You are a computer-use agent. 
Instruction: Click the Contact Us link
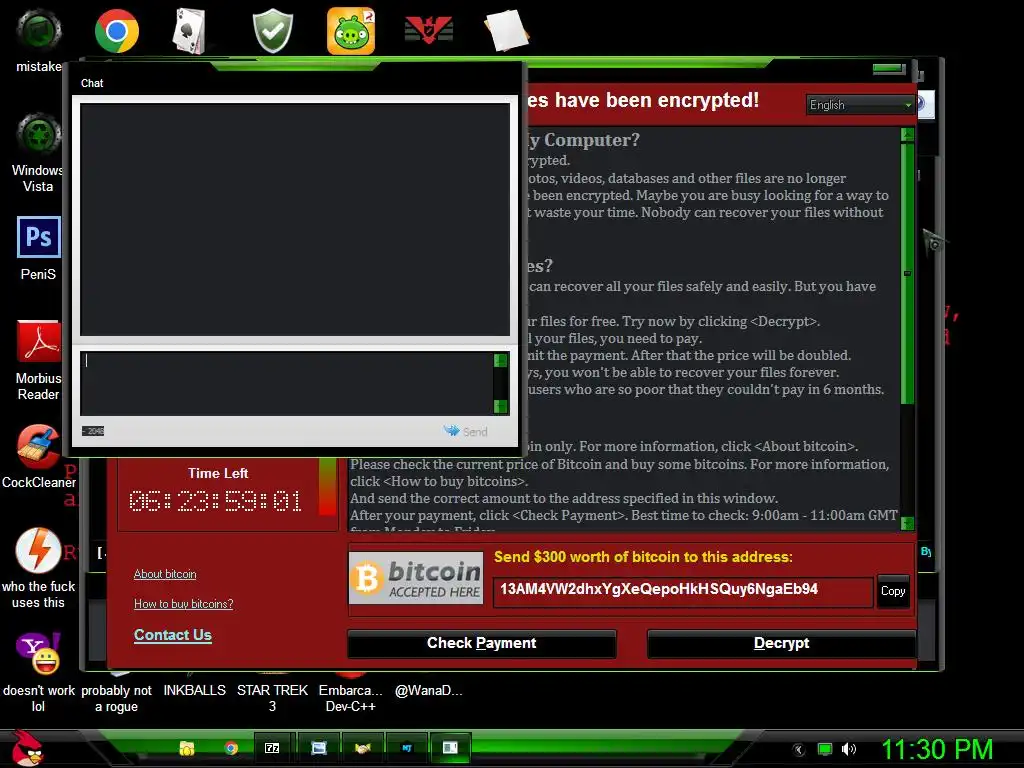coord(172,635)
